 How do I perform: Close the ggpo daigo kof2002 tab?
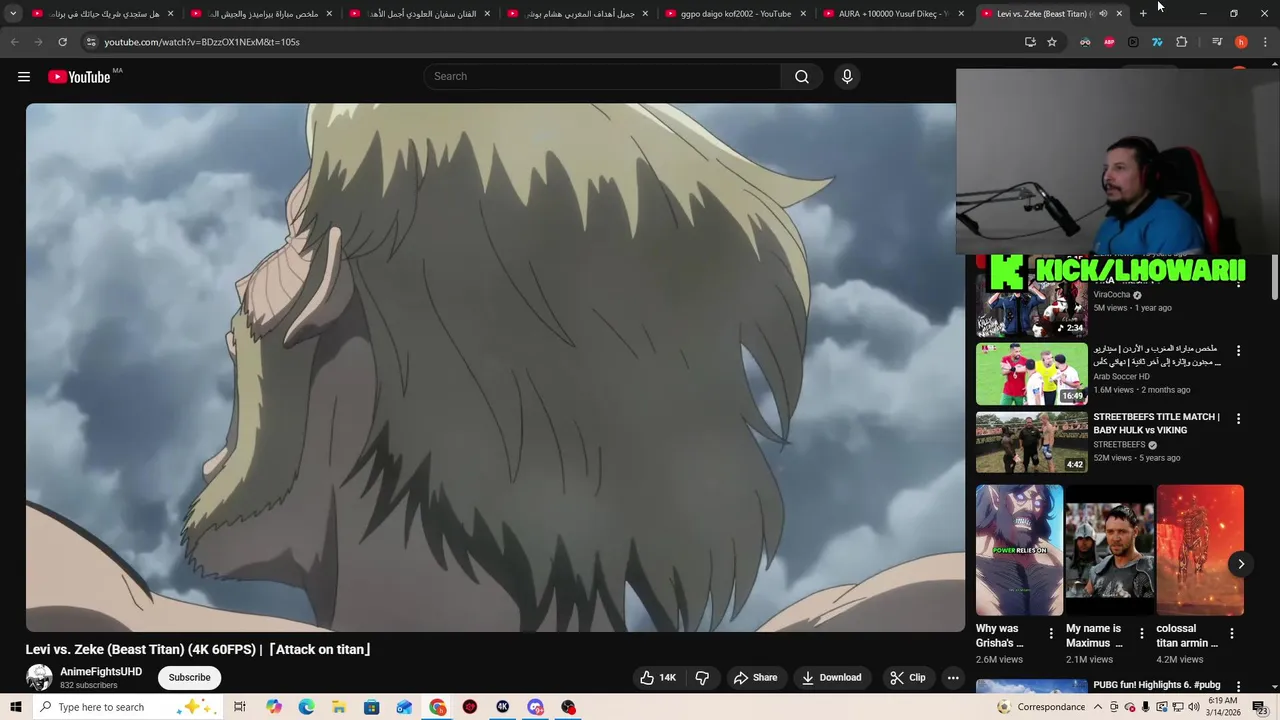[x=803, y=14]
